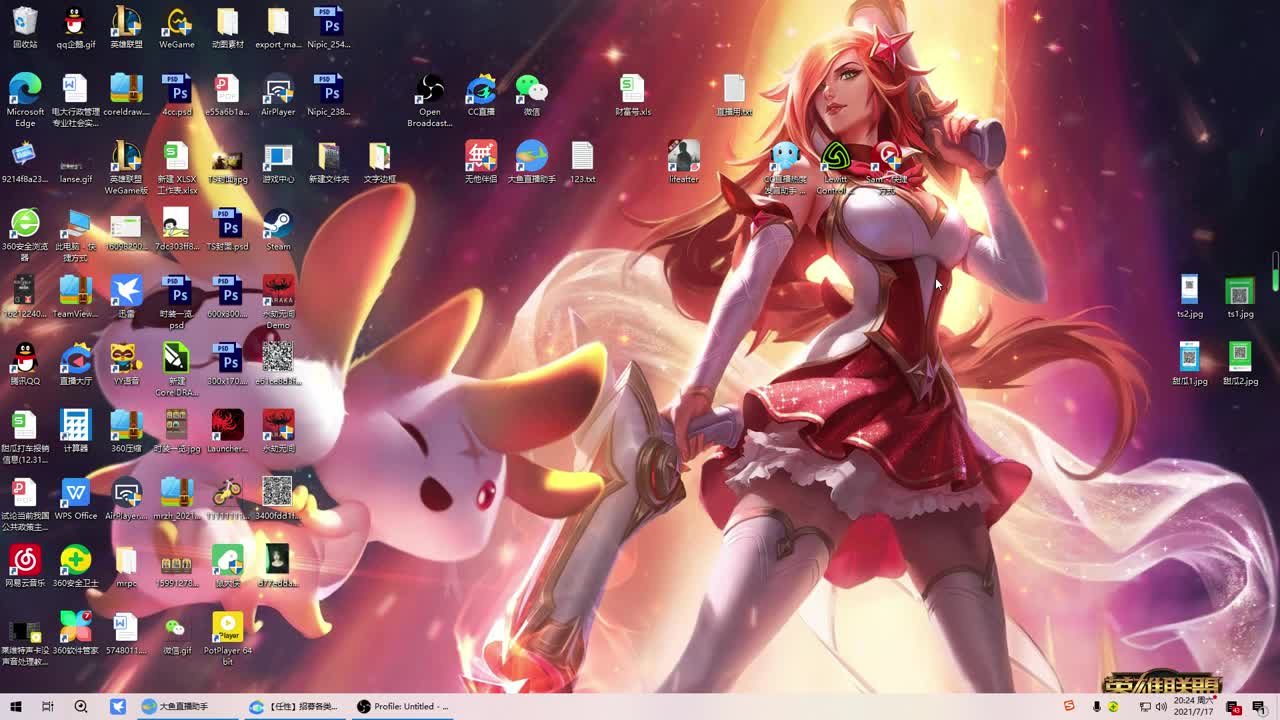Open the Lewitt Control shortcut
This screenshot has height=720, width=1280.
click(x=835, y=156)
